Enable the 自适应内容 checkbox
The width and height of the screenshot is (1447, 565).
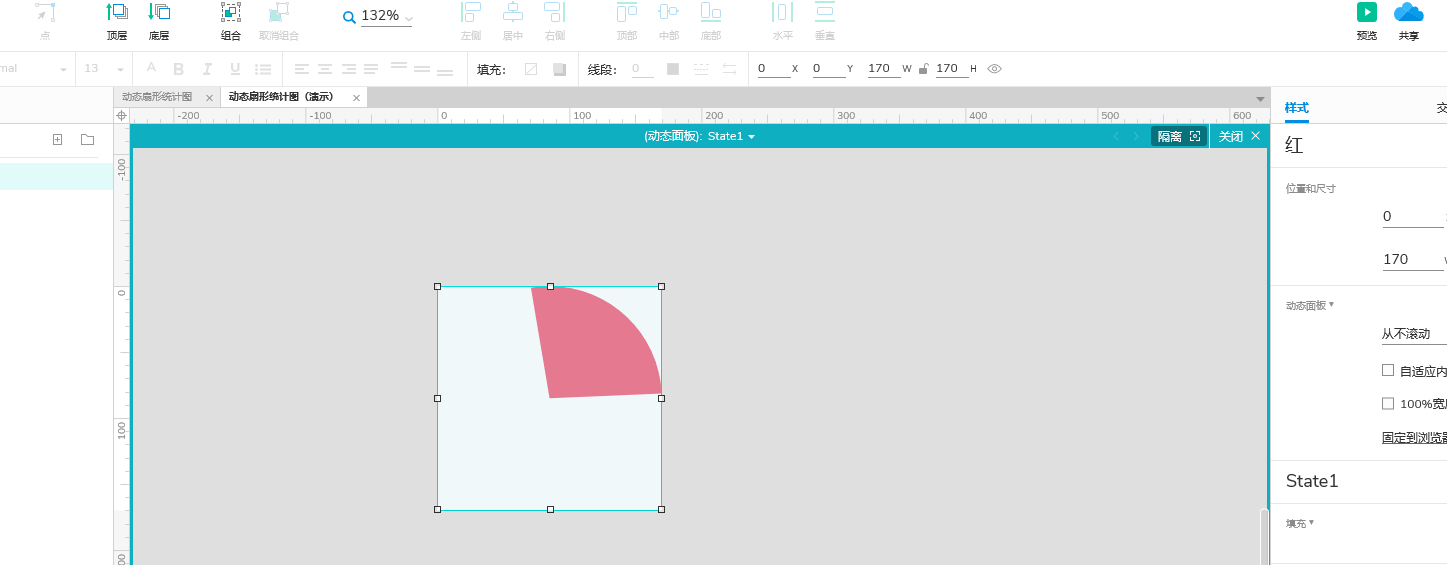pos(1388,370)
